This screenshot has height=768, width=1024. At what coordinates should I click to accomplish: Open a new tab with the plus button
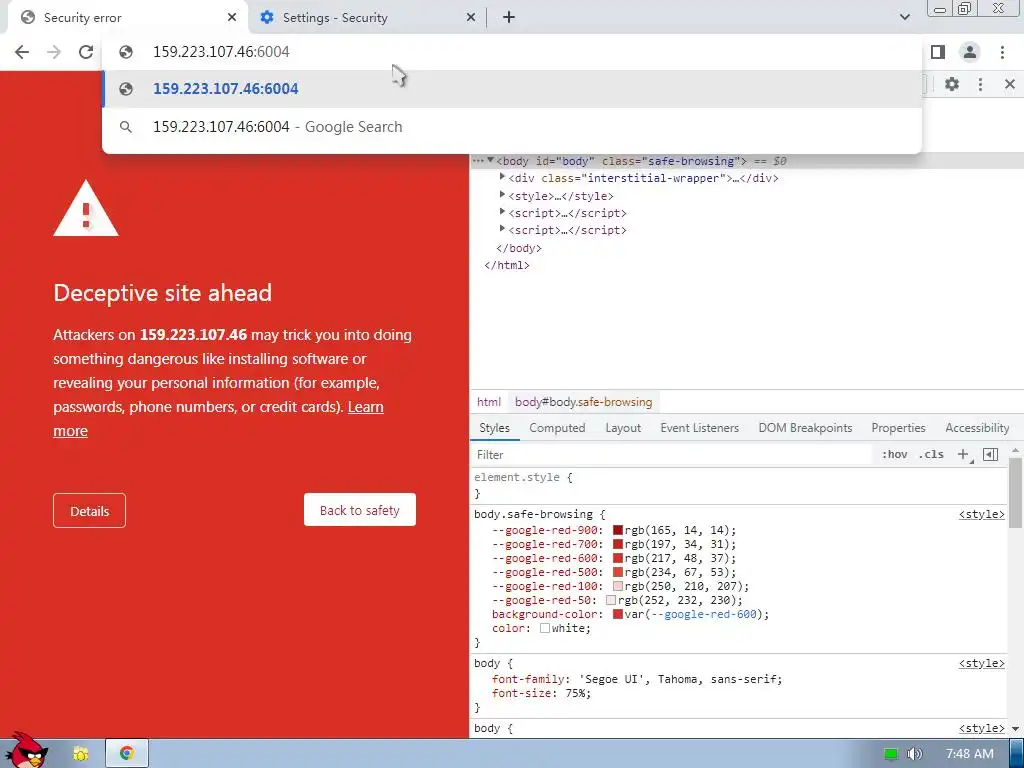coord(509,18)
